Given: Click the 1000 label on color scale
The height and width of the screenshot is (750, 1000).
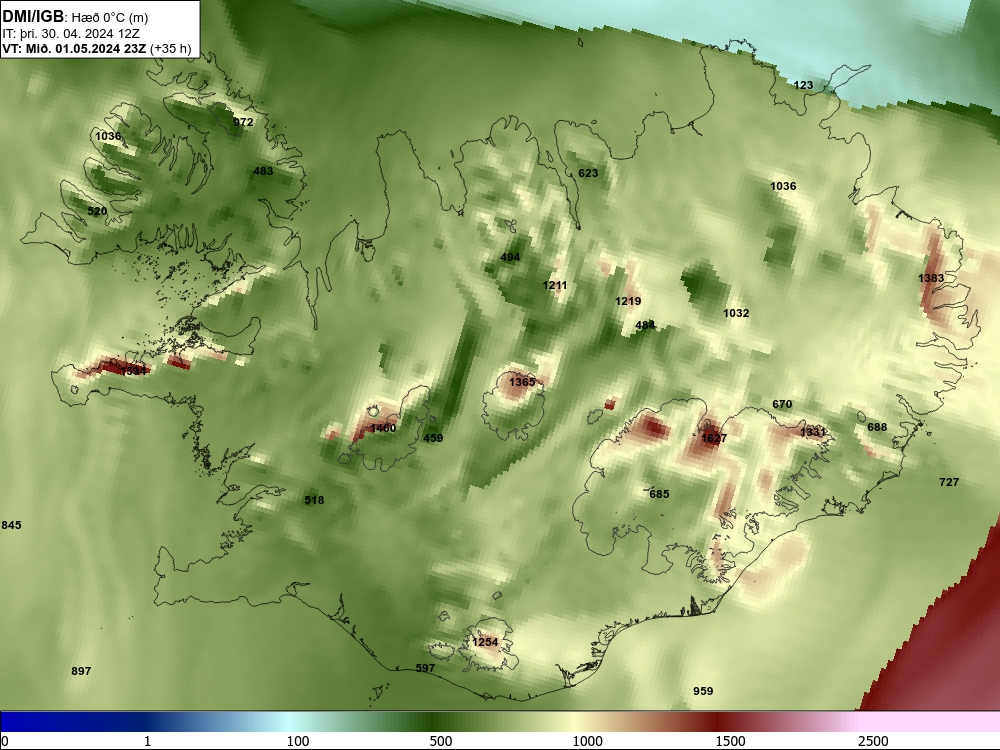Looking at the screenshot, I should [x=587, y=740].
